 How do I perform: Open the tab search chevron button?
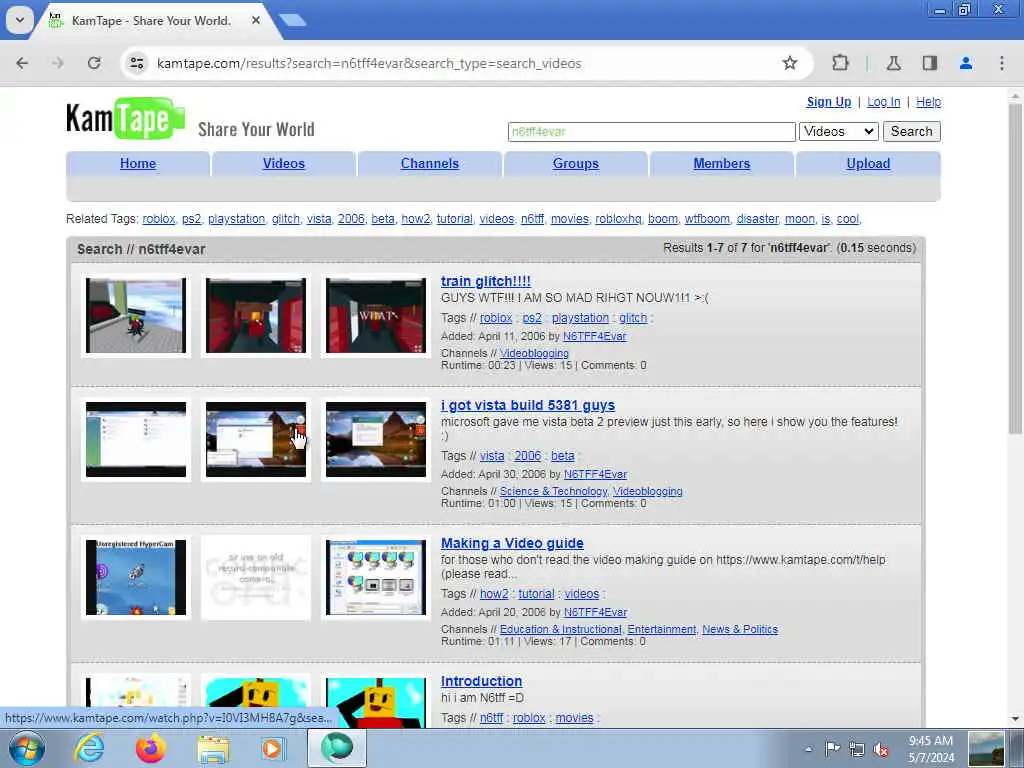[x=20, y=20]
